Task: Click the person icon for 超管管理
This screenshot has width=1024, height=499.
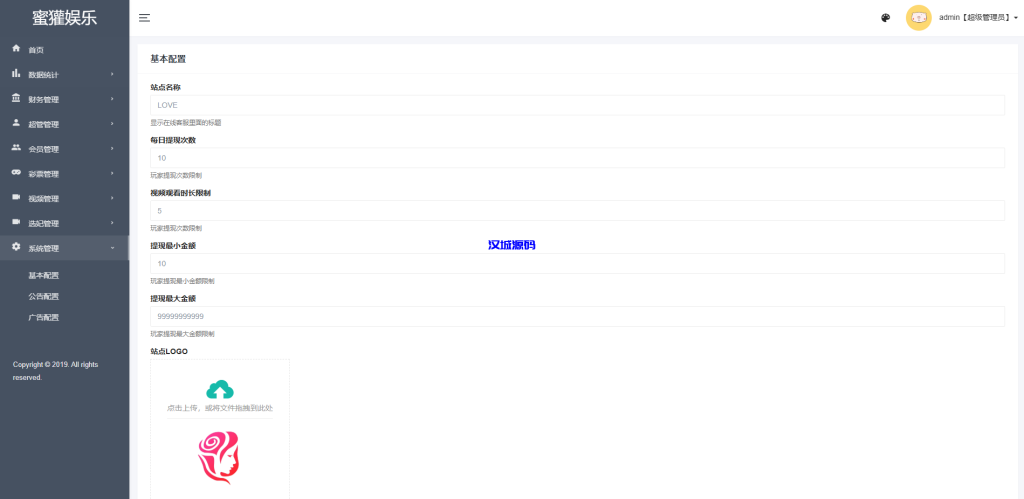Action: (x=16, y=123)
